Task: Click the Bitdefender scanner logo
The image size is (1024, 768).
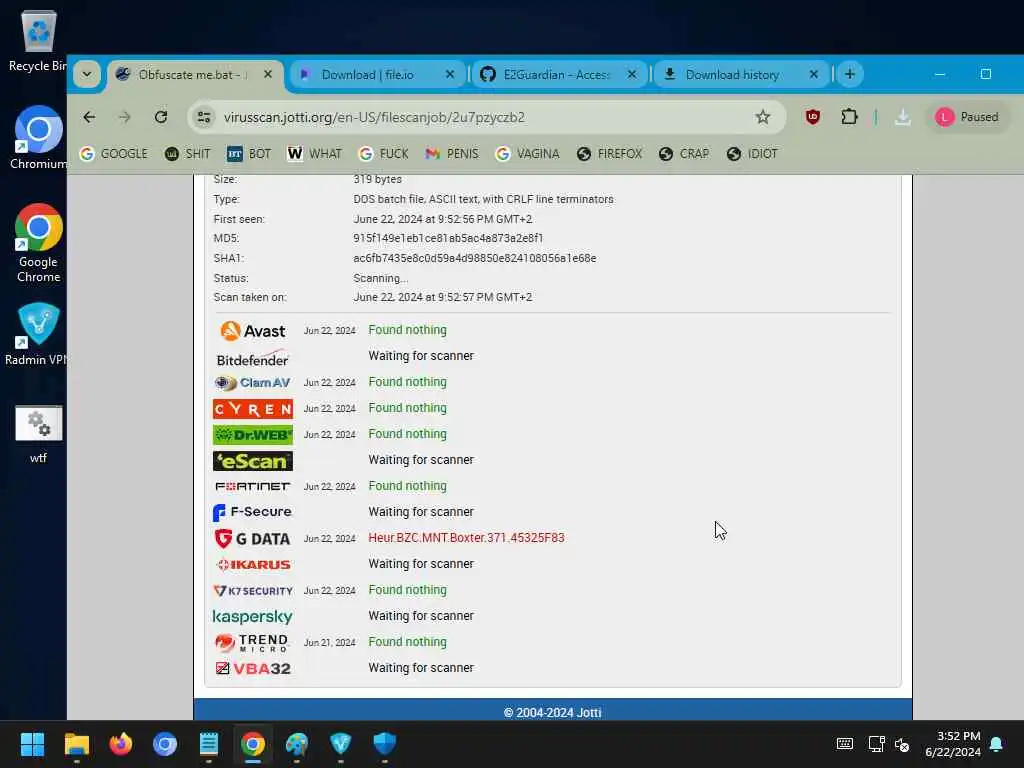Action: pyautogui.click(x=253, y=359)
